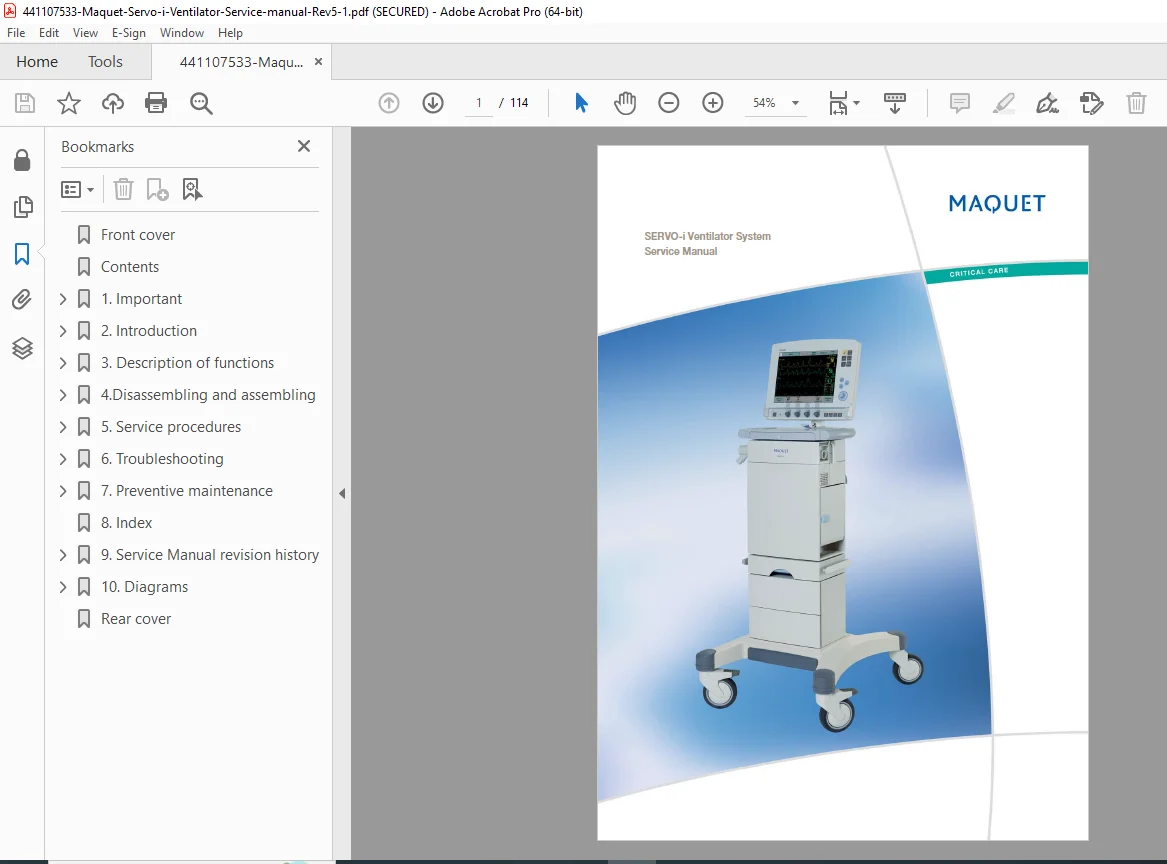1167x864 pixels.
Task: Click the page number input field
Action: (x=479, y=103)
